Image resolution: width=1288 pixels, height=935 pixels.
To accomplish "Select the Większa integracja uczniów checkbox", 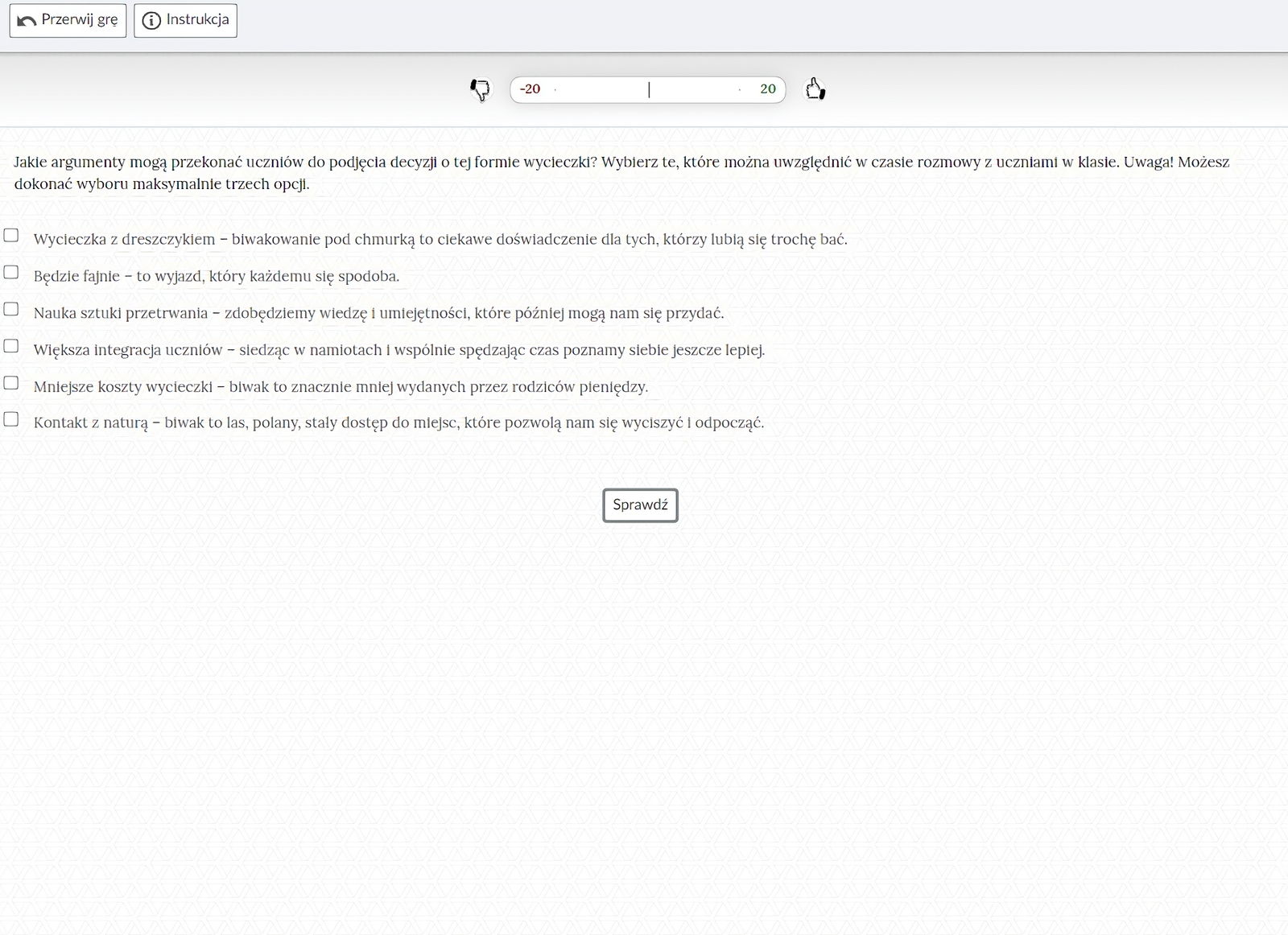I will (11, 346).
